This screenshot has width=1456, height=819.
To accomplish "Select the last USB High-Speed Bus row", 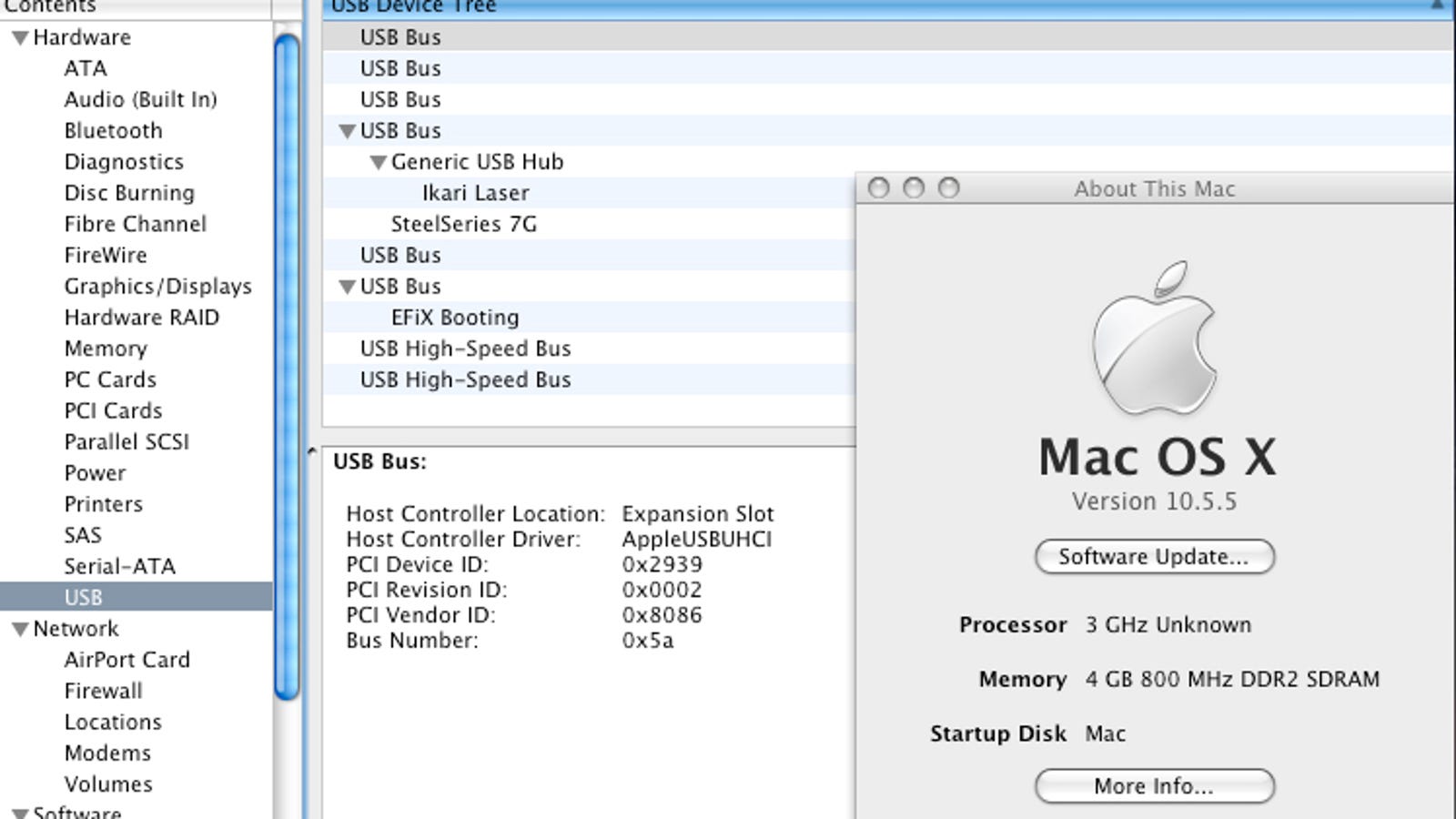I will click(x=588, y=379).
